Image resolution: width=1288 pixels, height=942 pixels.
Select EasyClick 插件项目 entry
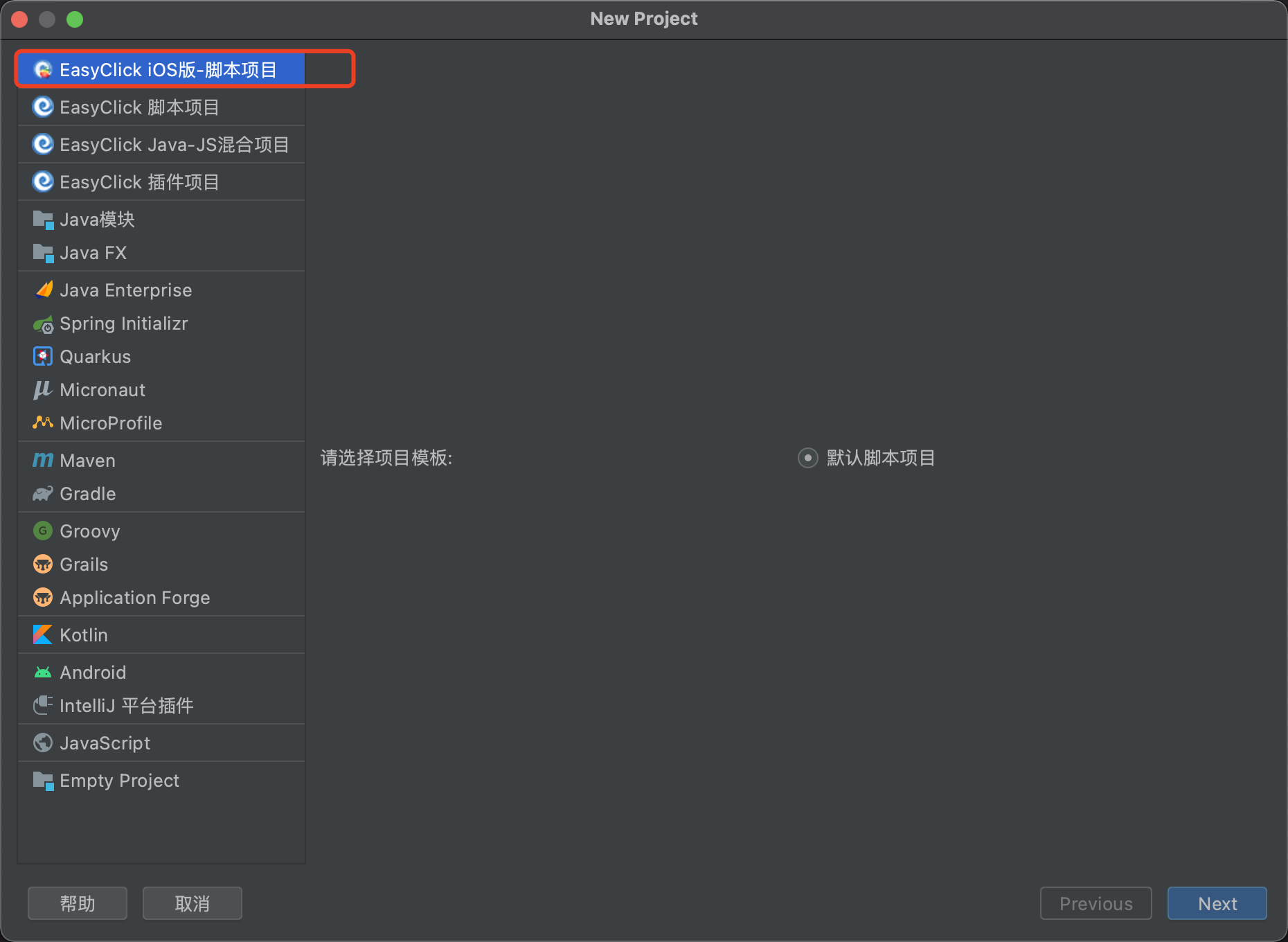[161, 181]
